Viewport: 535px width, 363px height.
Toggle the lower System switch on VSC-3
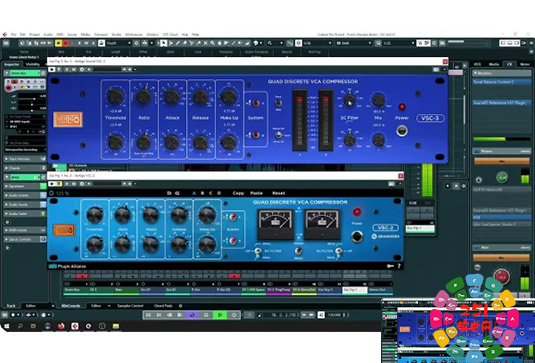coord(255,135)
